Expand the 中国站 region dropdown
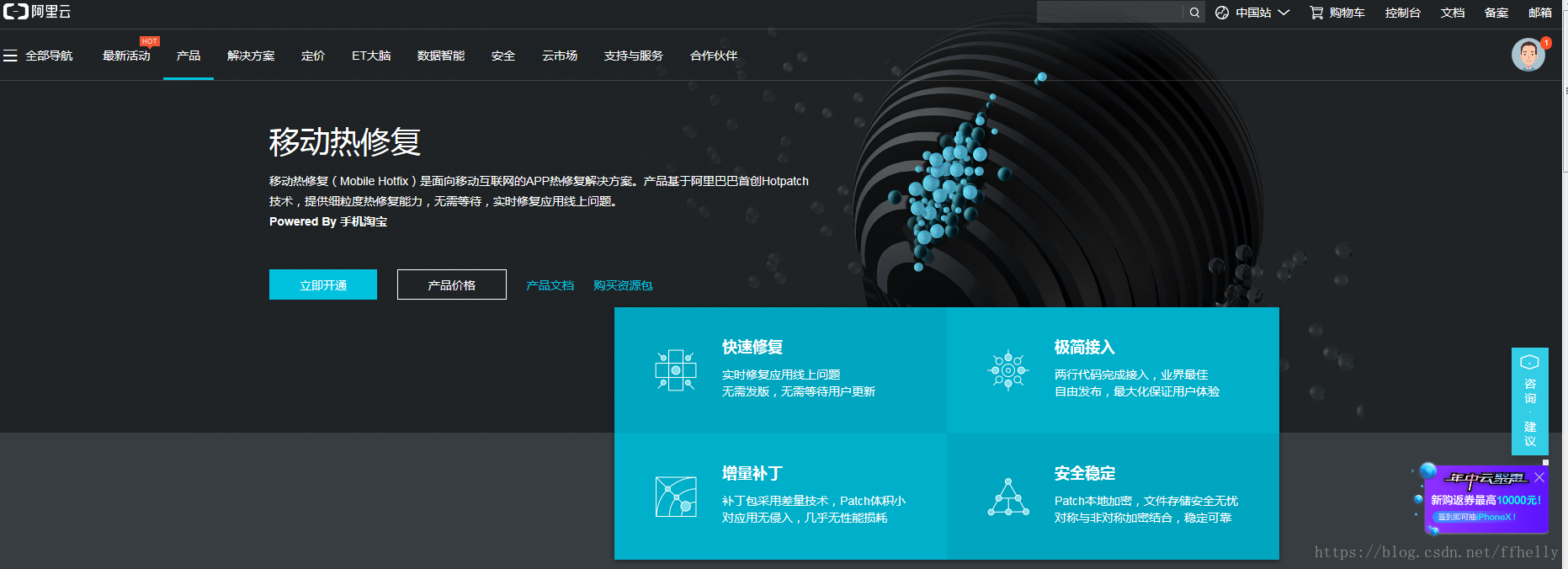The height and width of the screenshot is (569, 1568). (x=1284, y=13)
